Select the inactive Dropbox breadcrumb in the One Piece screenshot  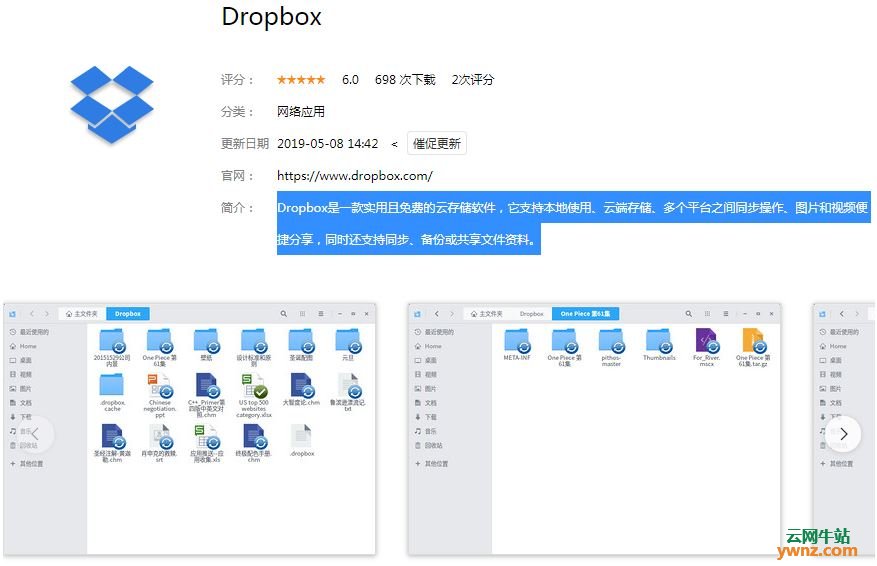tap(531, 314)
